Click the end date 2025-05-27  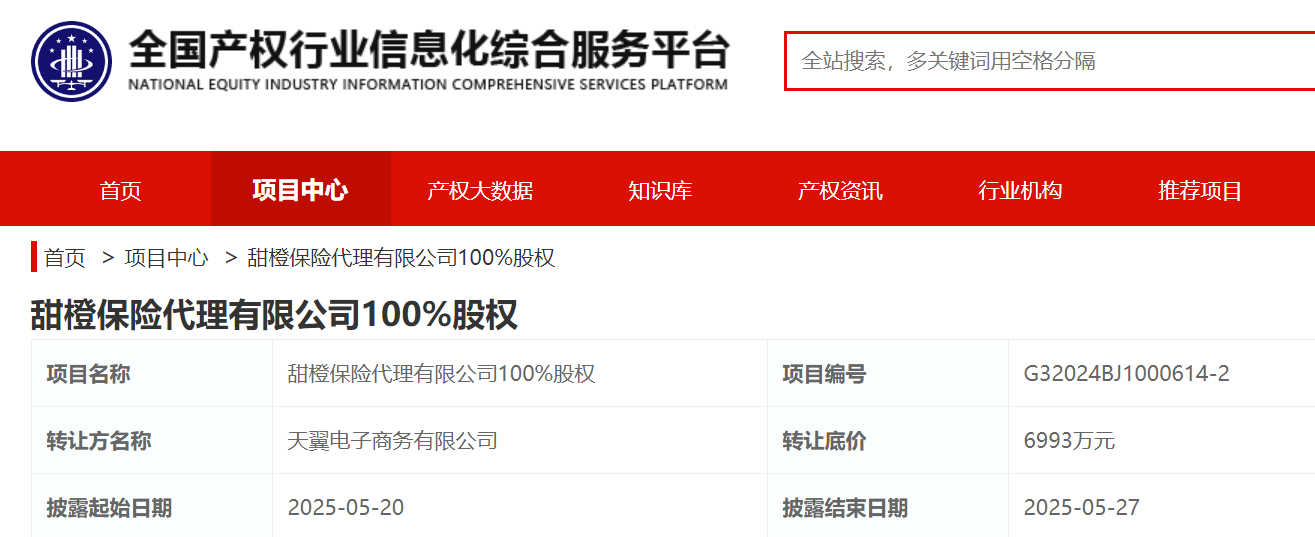tap(1081, 507)
